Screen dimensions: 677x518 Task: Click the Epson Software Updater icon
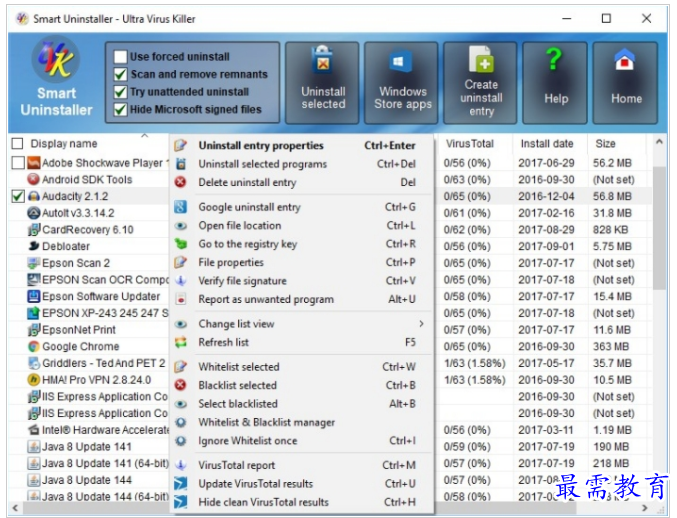(x=33, y=297)
